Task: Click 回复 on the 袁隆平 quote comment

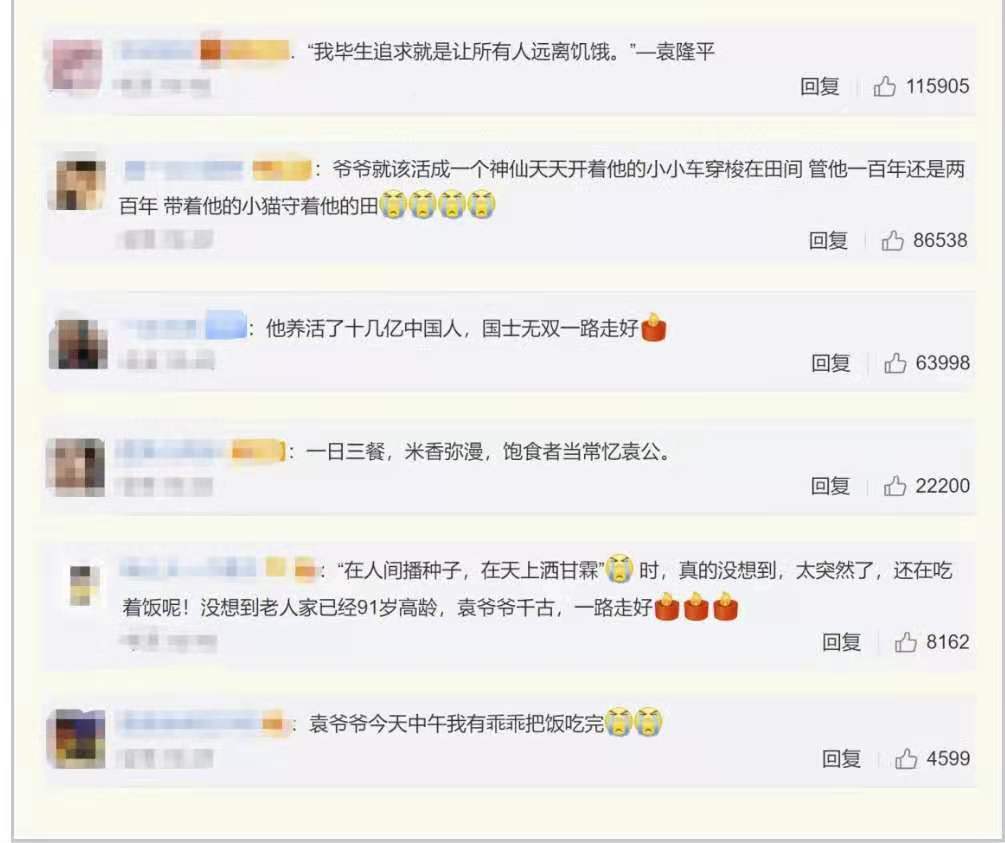Action: (820, 86)
